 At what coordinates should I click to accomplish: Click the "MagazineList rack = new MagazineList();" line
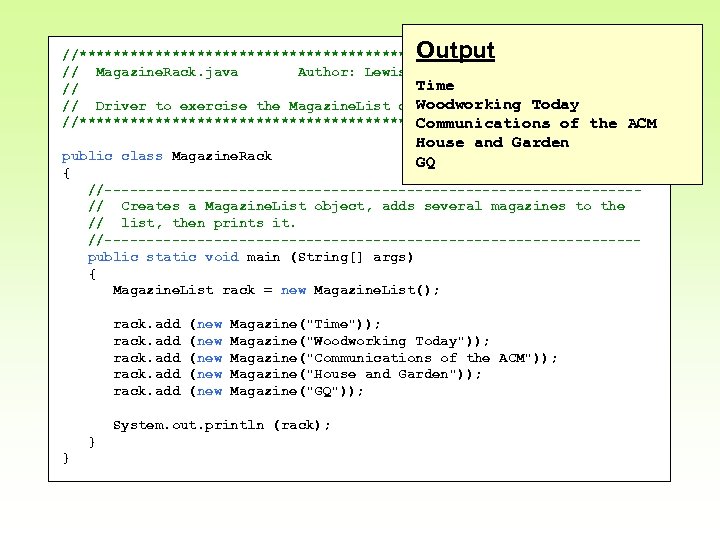276,290
